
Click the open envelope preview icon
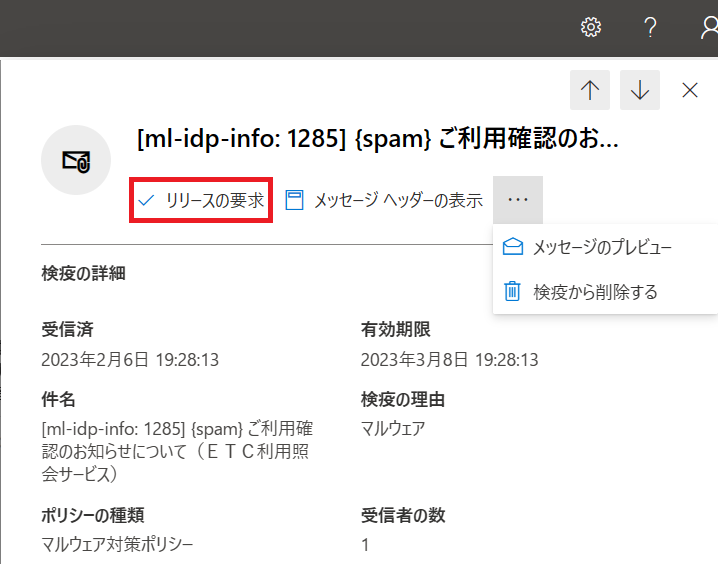512,247
